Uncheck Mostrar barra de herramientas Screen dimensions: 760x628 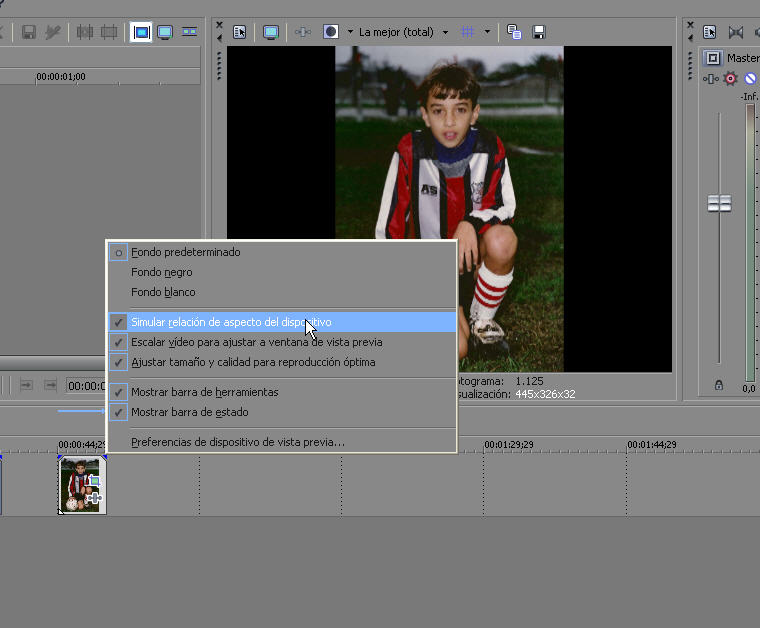coord(204,392)
